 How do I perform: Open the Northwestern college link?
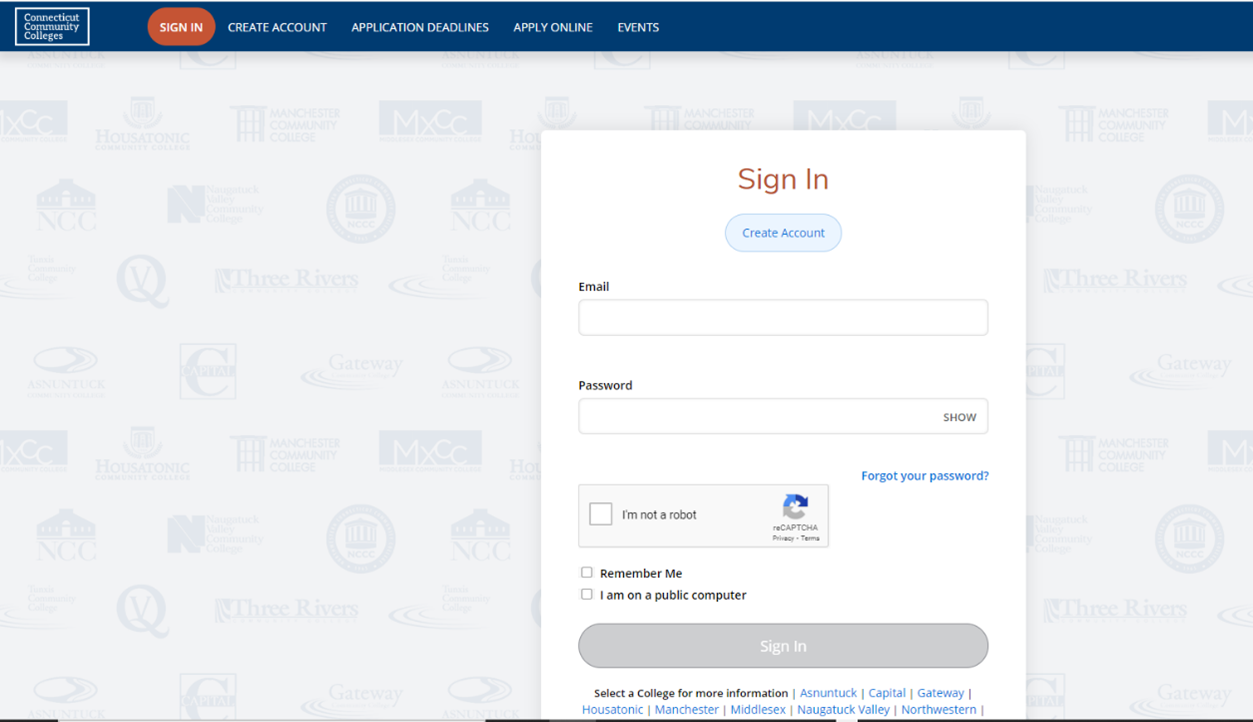[x=939, y=710]
